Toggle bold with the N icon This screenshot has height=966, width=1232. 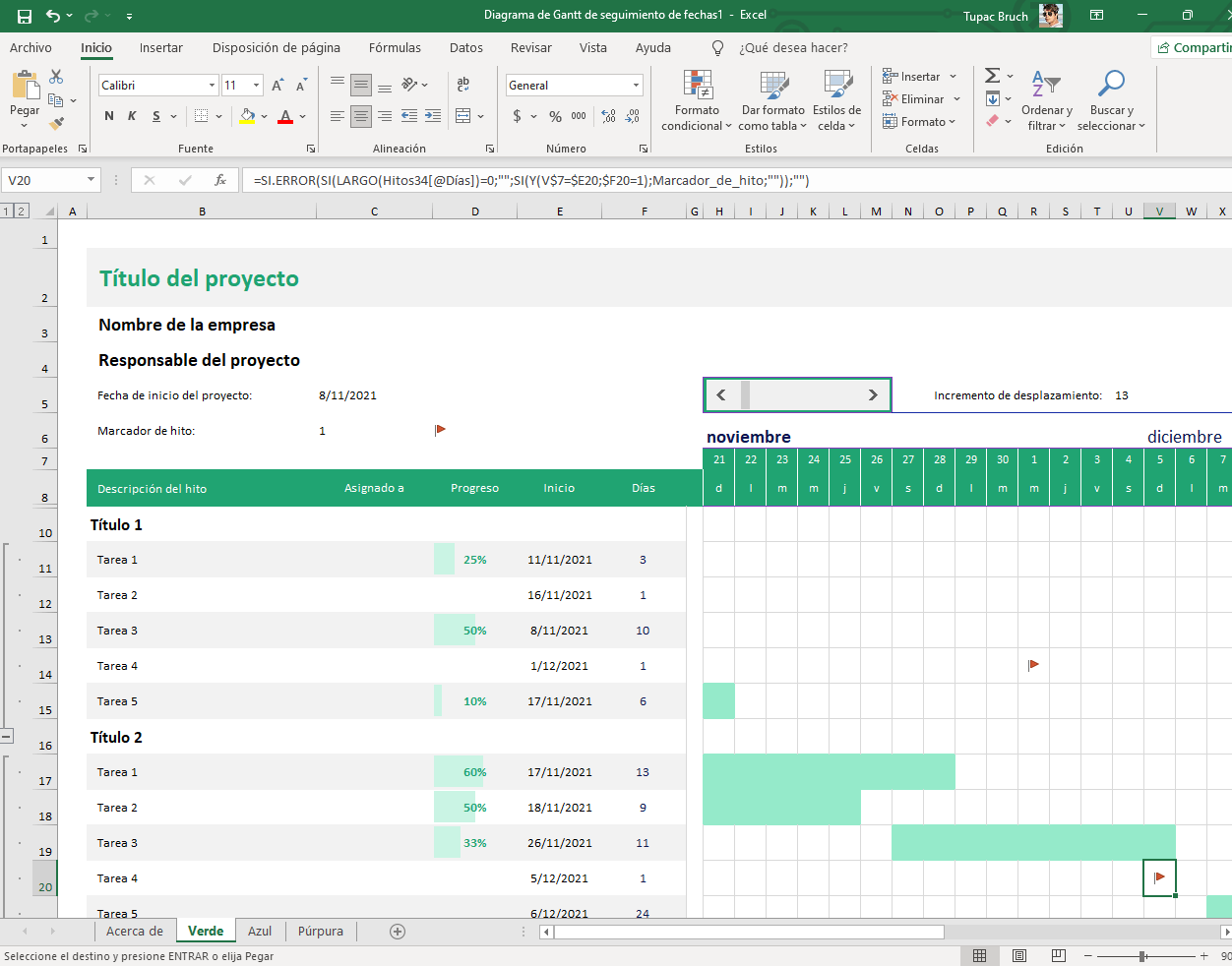[108, 116]
